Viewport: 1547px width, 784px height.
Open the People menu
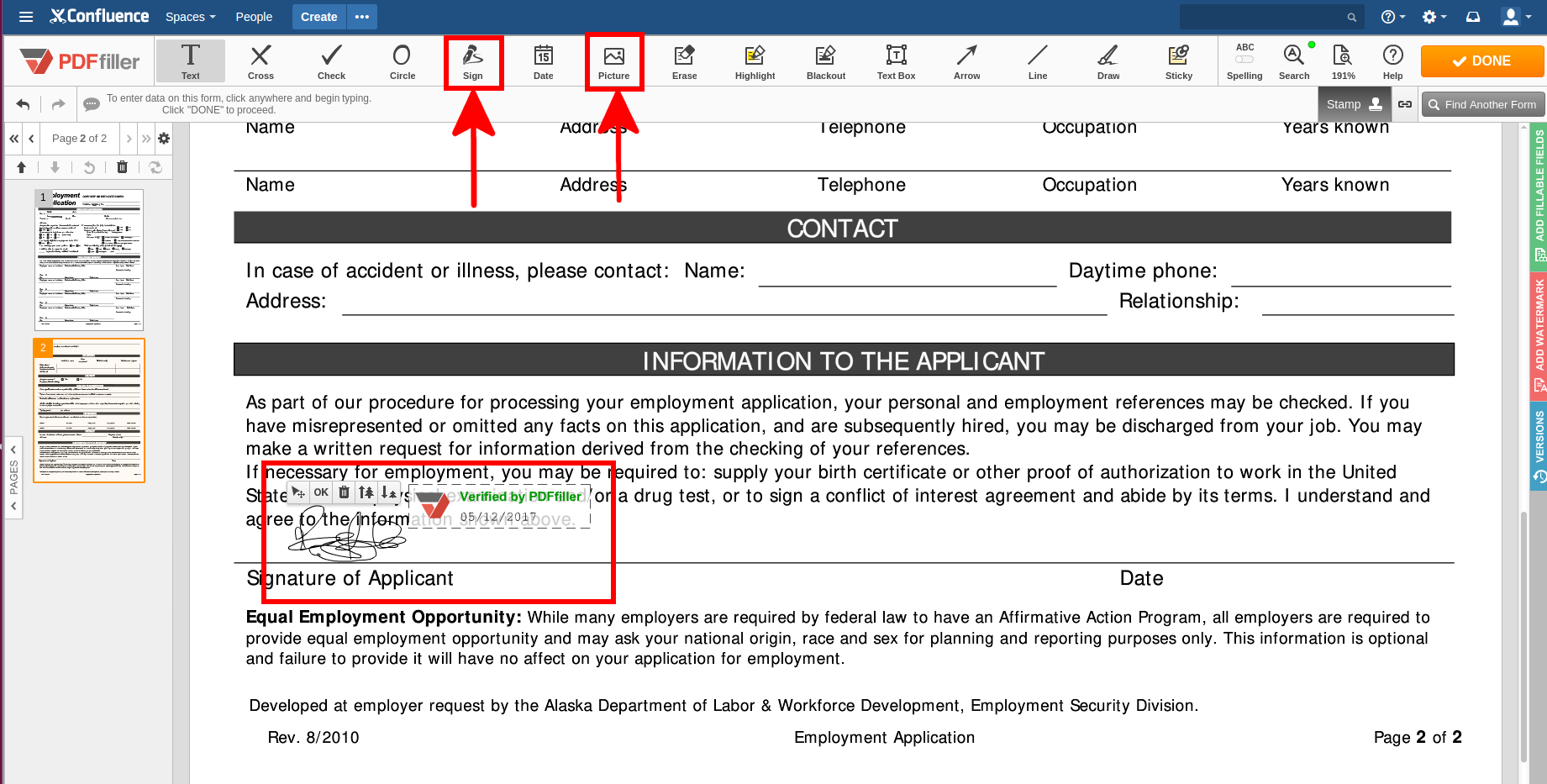tap(254, 17)
